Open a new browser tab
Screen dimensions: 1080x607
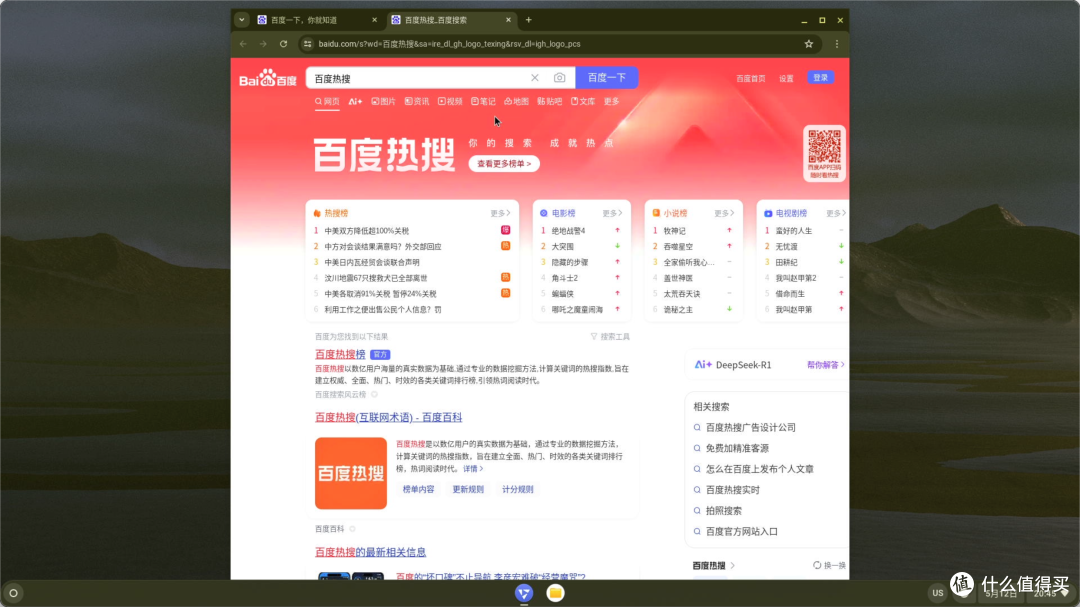coord(528,20)
